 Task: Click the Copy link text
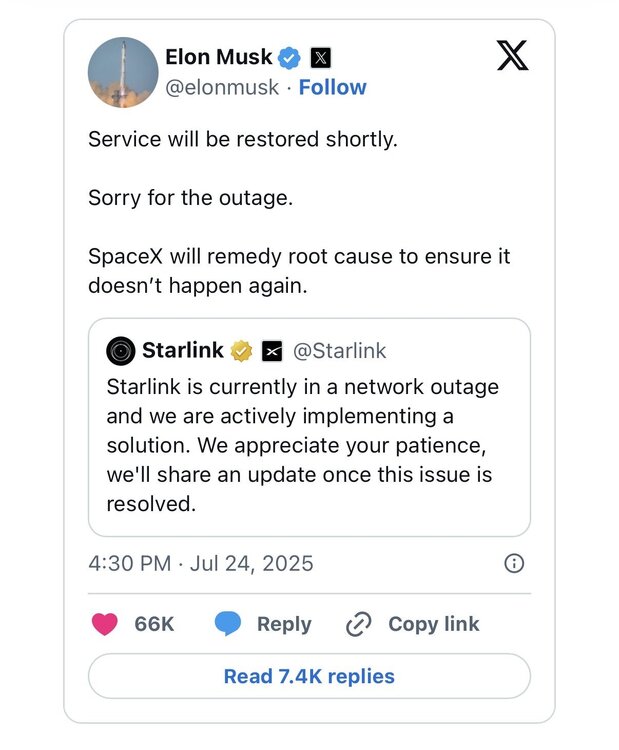(434, 624)
